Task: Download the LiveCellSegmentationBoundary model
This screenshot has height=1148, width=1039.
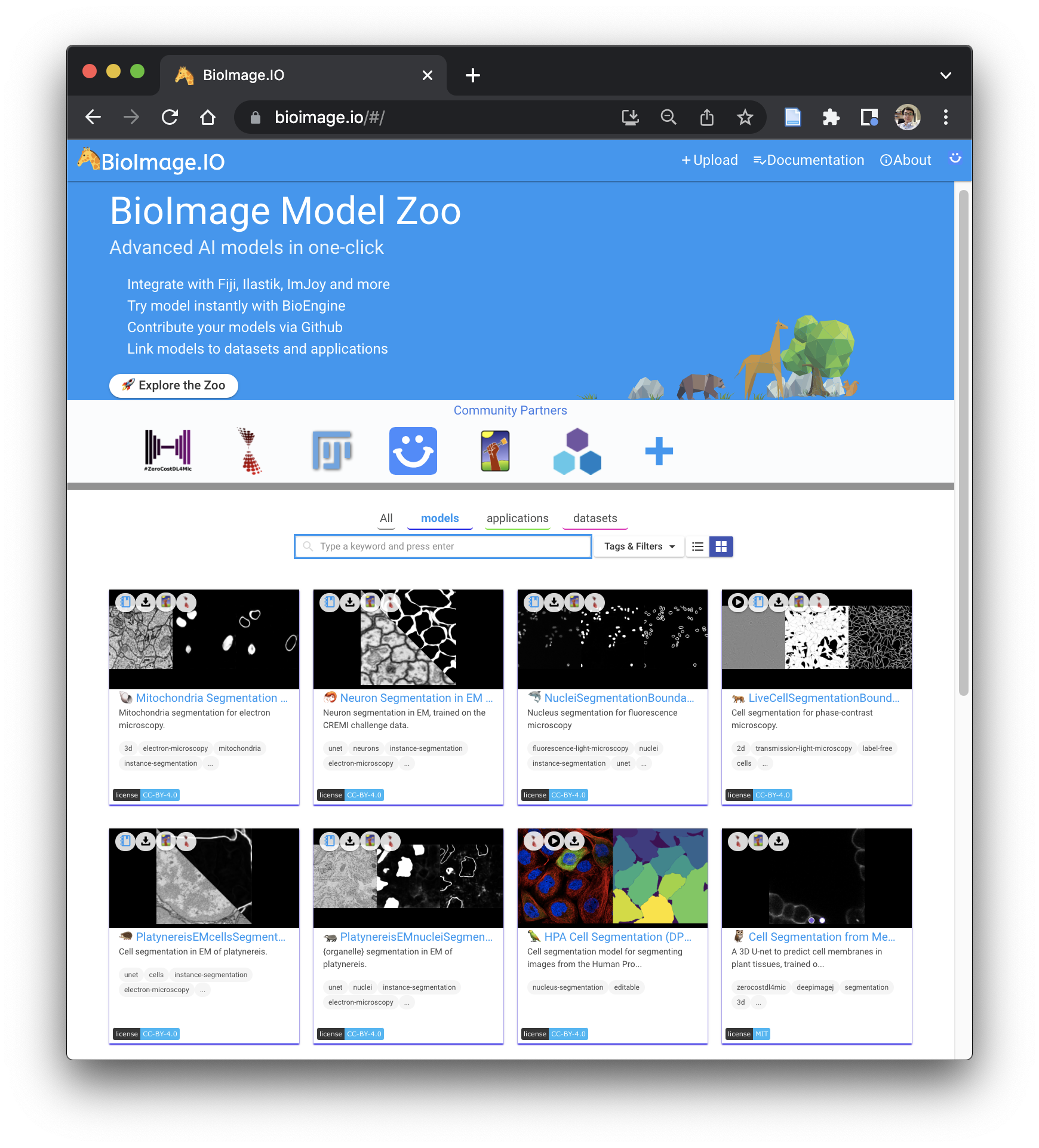Action: [x=779, y=602]
